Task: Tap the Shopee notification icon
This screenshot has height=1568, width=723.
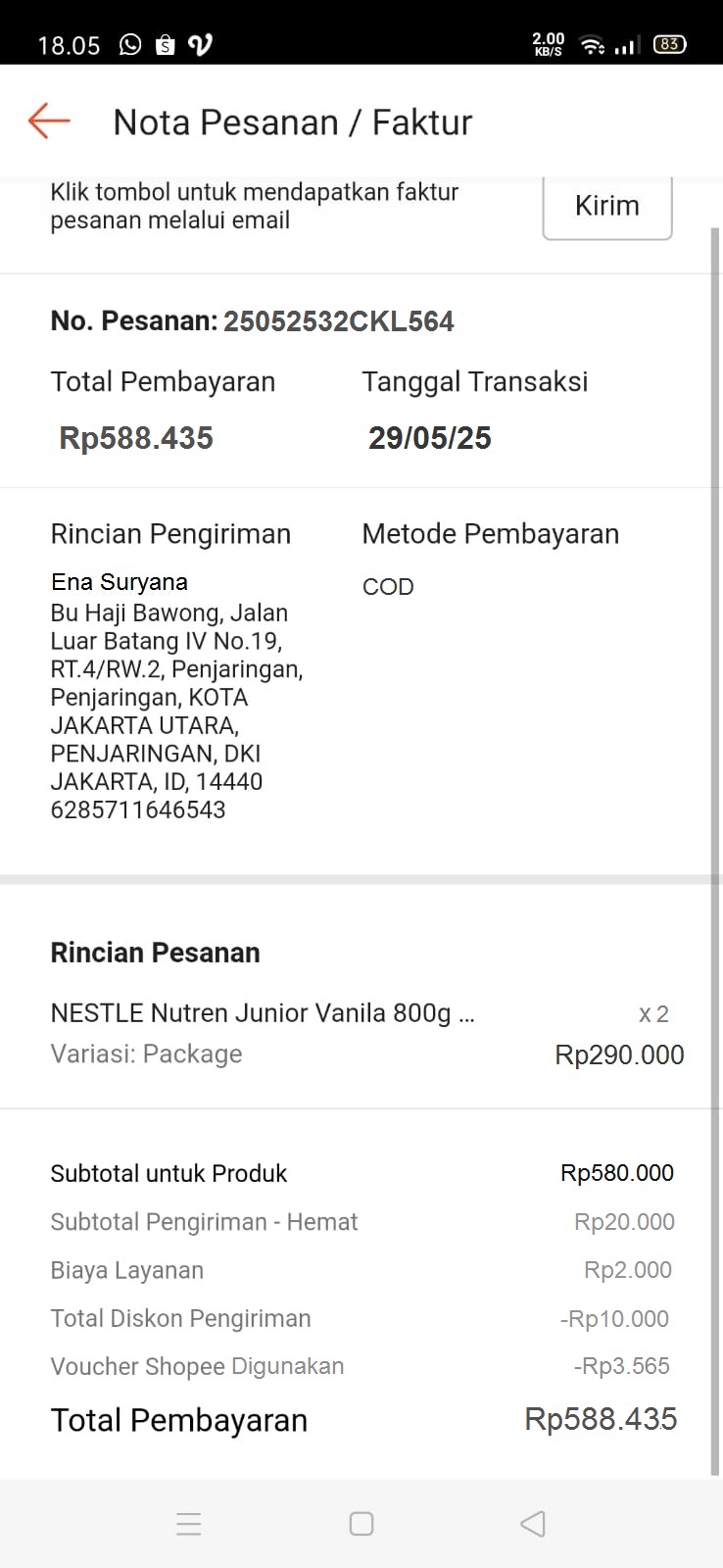Action: 165,44
